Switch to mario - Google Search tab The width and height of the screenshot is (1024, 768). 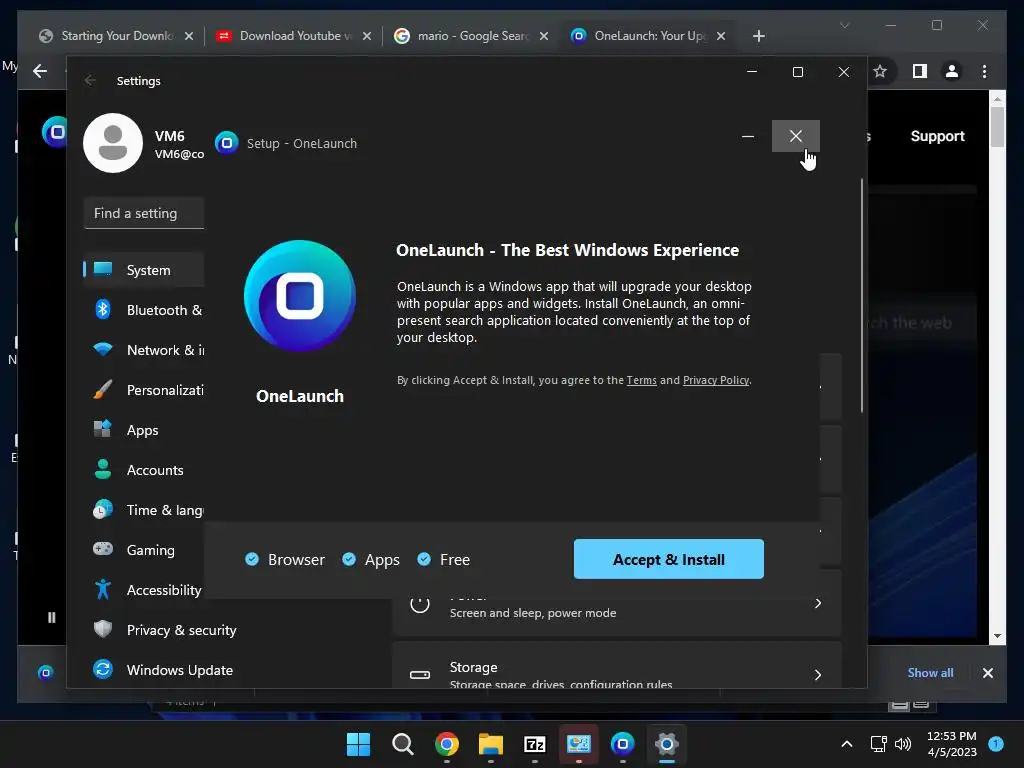pos(472,36)
